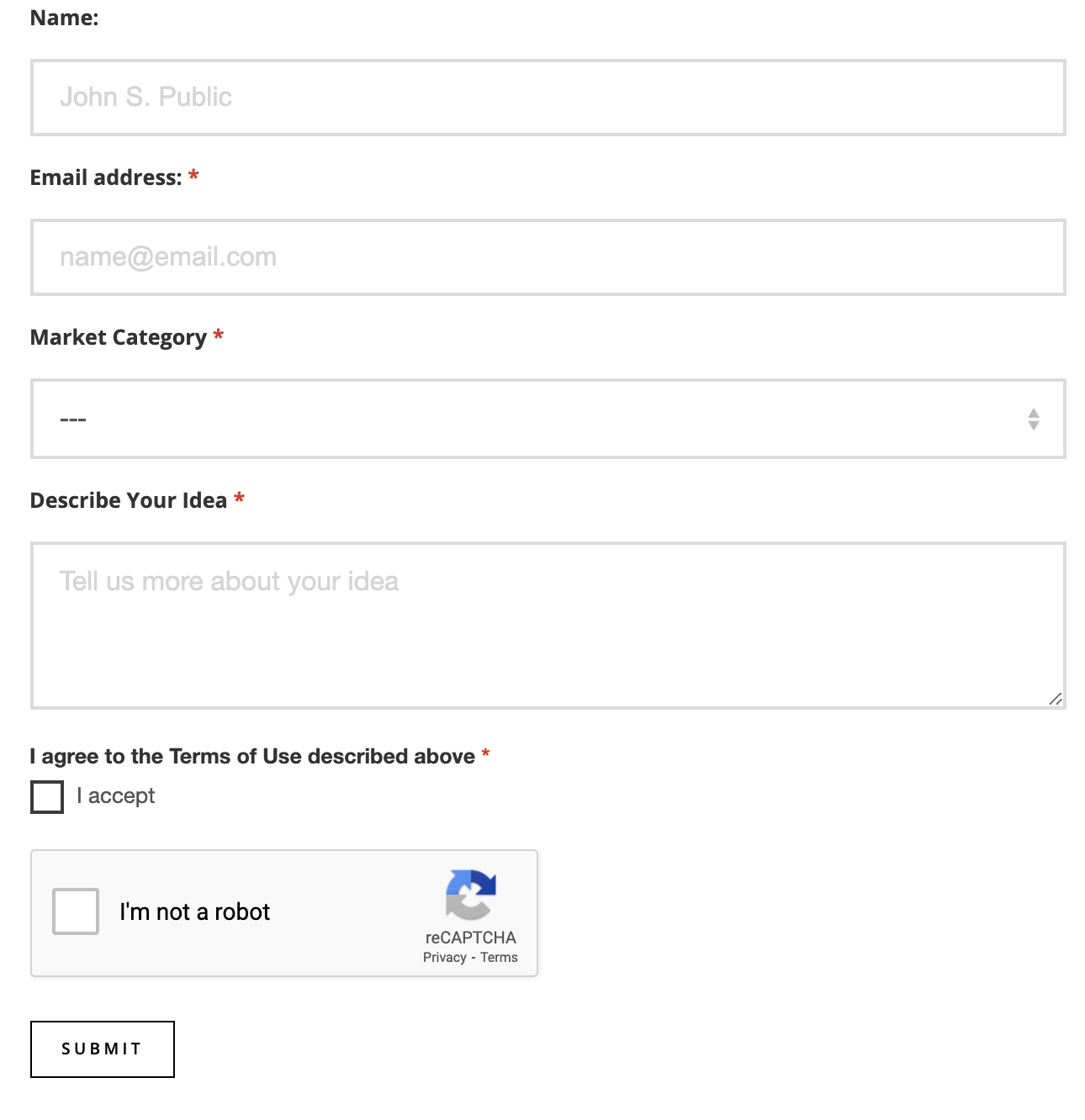Select "---" in the Market Category selector
Image resolution: width=1085 pixels, height=1120 pixels.
[547, 419]
